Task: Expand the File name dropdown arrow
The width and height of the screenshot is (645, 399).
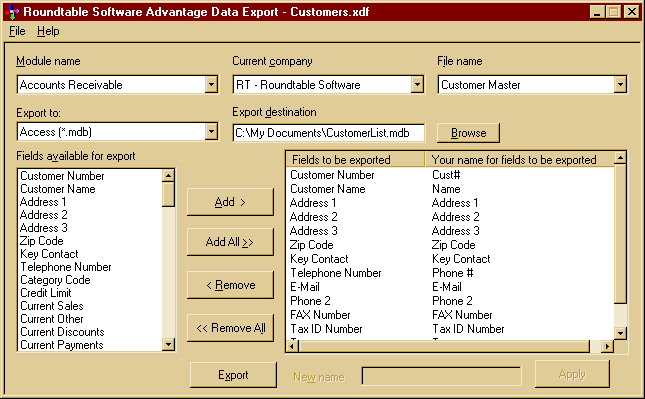Action: 620,85
